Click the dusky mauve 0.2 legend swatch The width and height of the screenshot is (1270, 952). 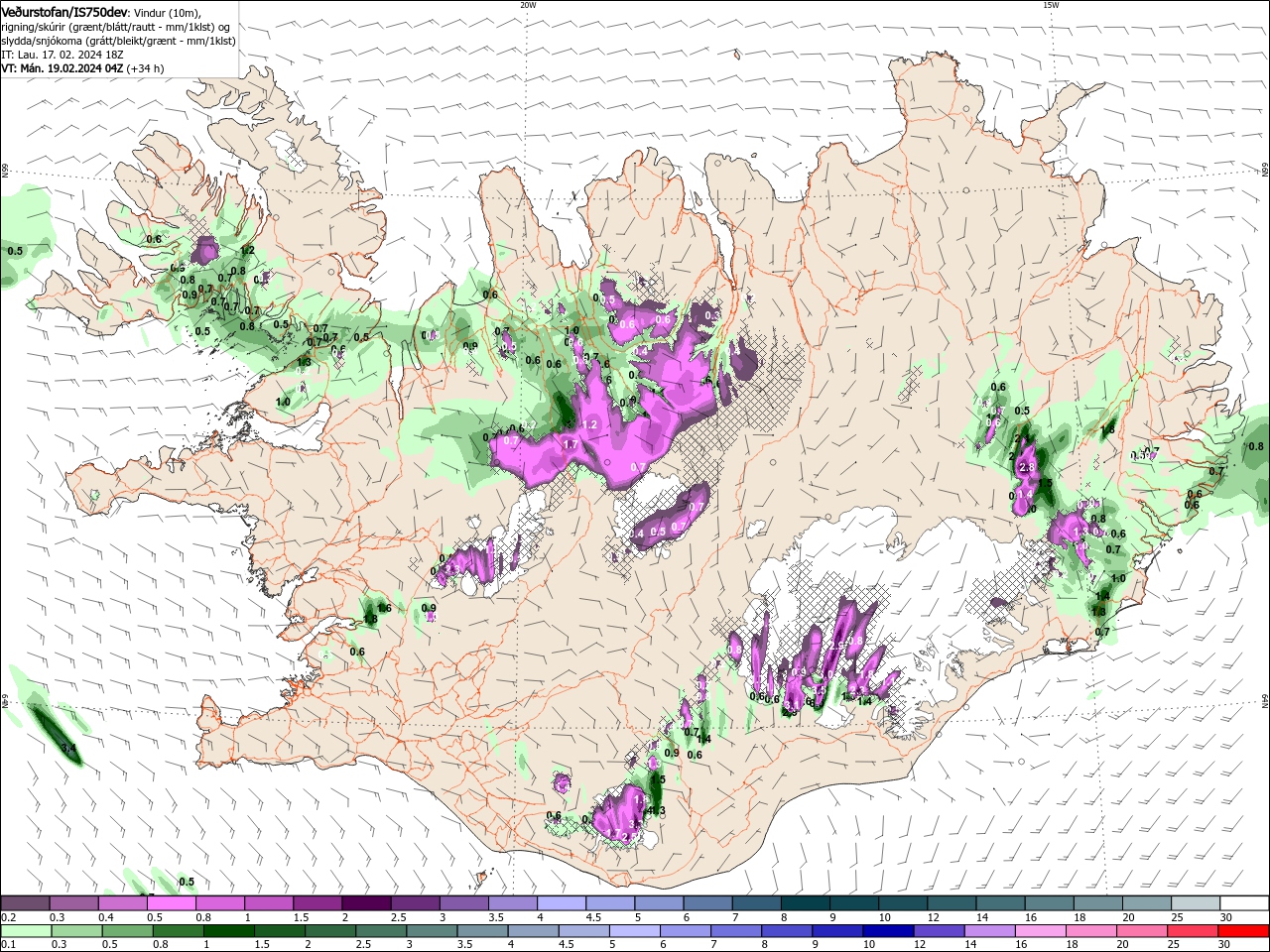(26, 903)
